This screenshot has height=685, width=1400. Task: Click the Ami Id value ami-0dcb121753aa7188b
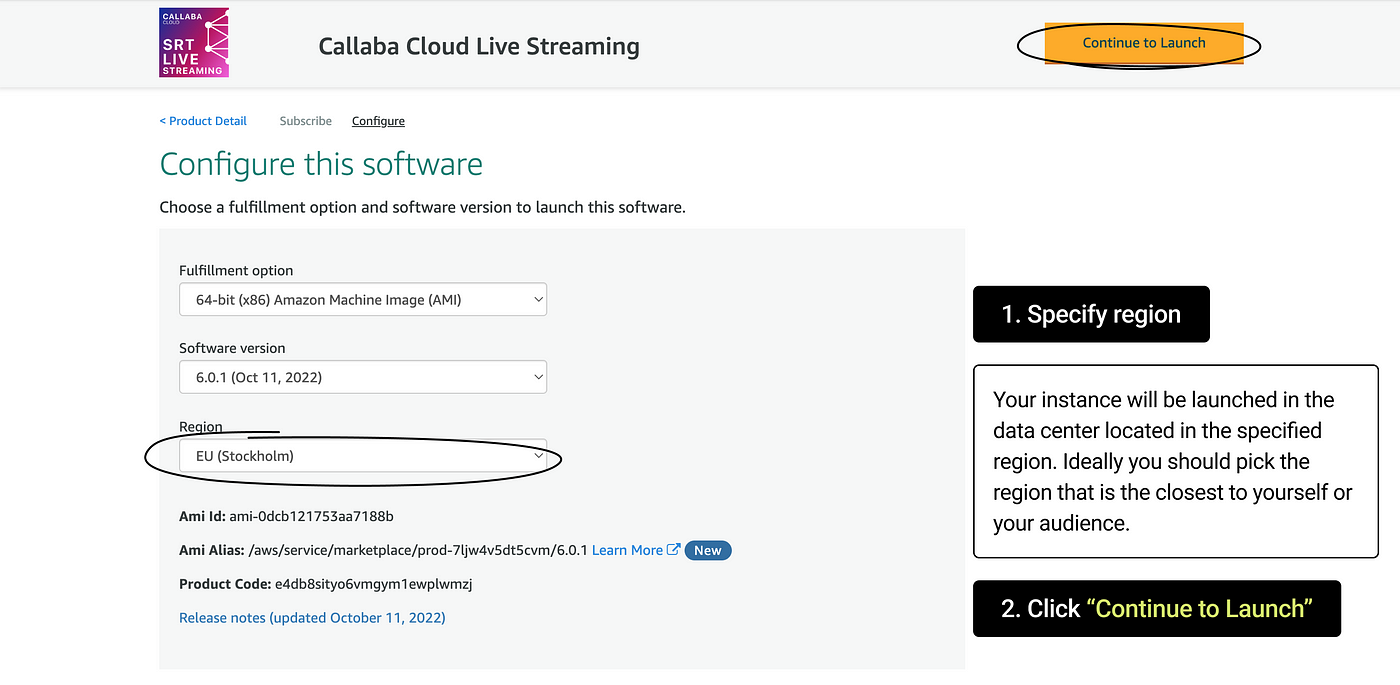click(311, 516)
